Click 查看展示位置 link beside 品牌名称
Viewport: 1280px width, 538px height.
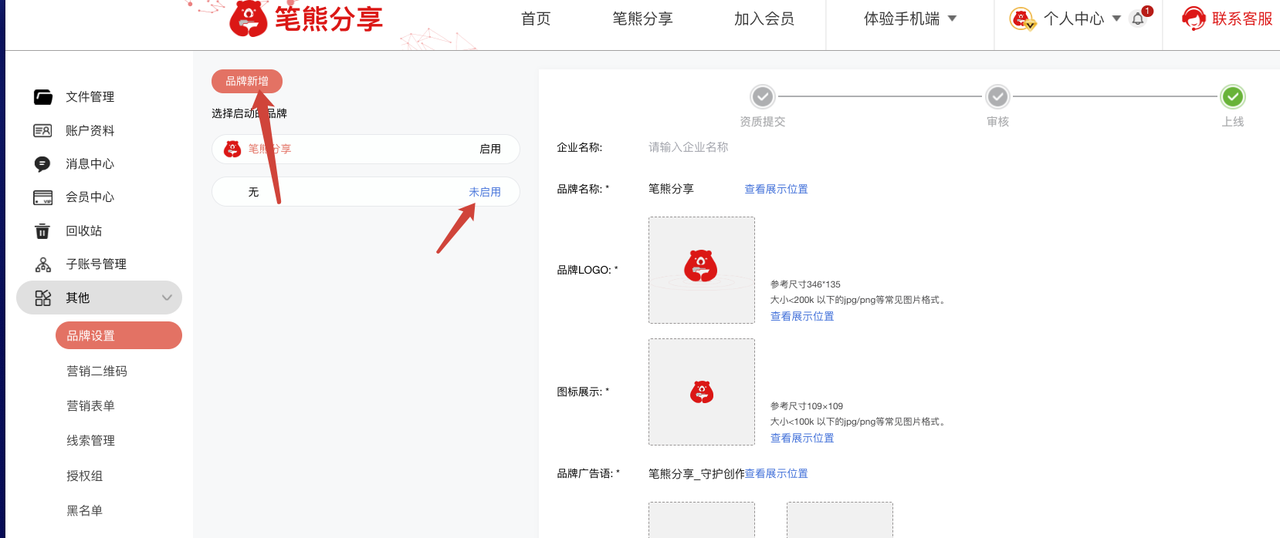(776, 189)
